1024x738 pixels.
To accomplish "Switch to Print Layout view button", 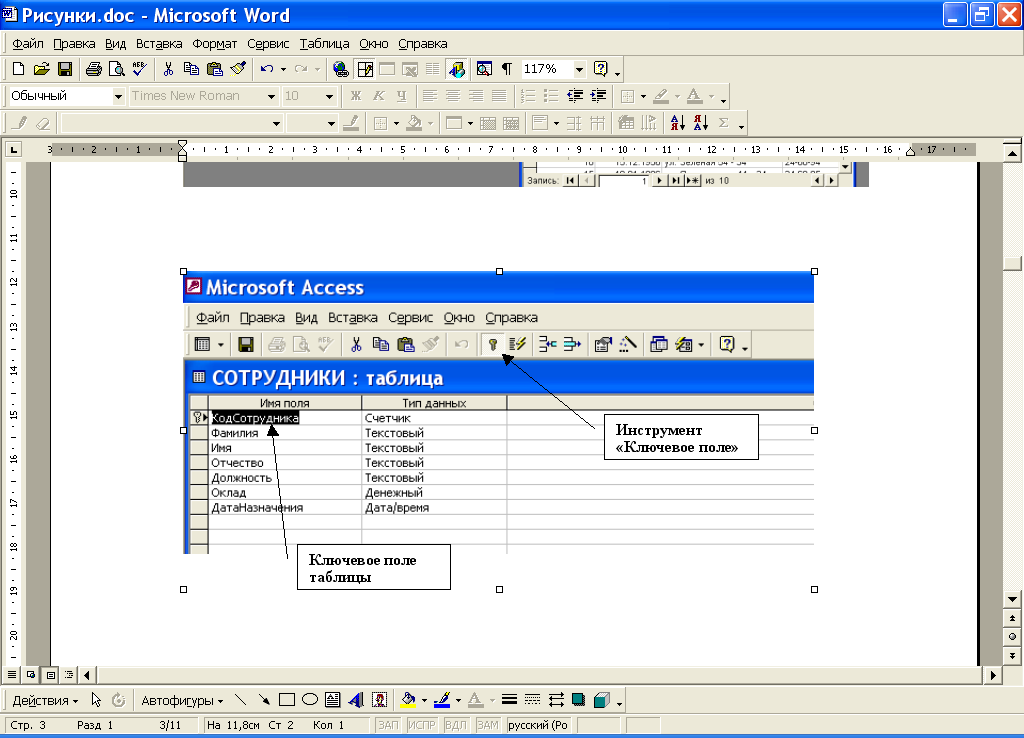I will 50,675.
